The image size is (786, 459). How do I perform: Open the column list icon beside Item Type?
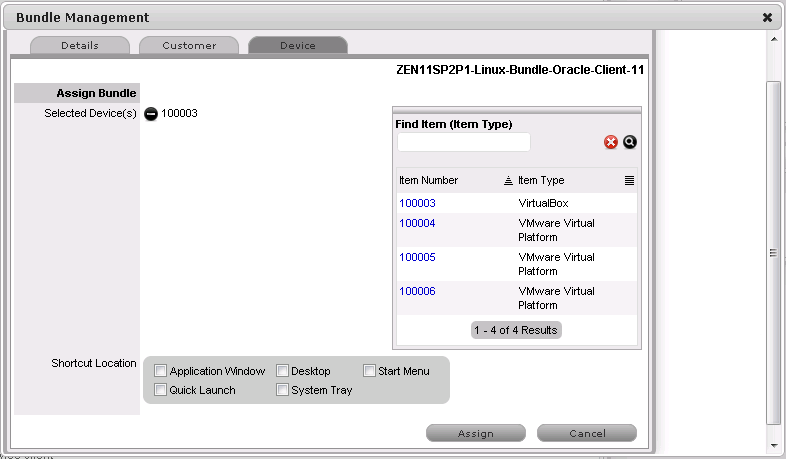pos(630,181)
